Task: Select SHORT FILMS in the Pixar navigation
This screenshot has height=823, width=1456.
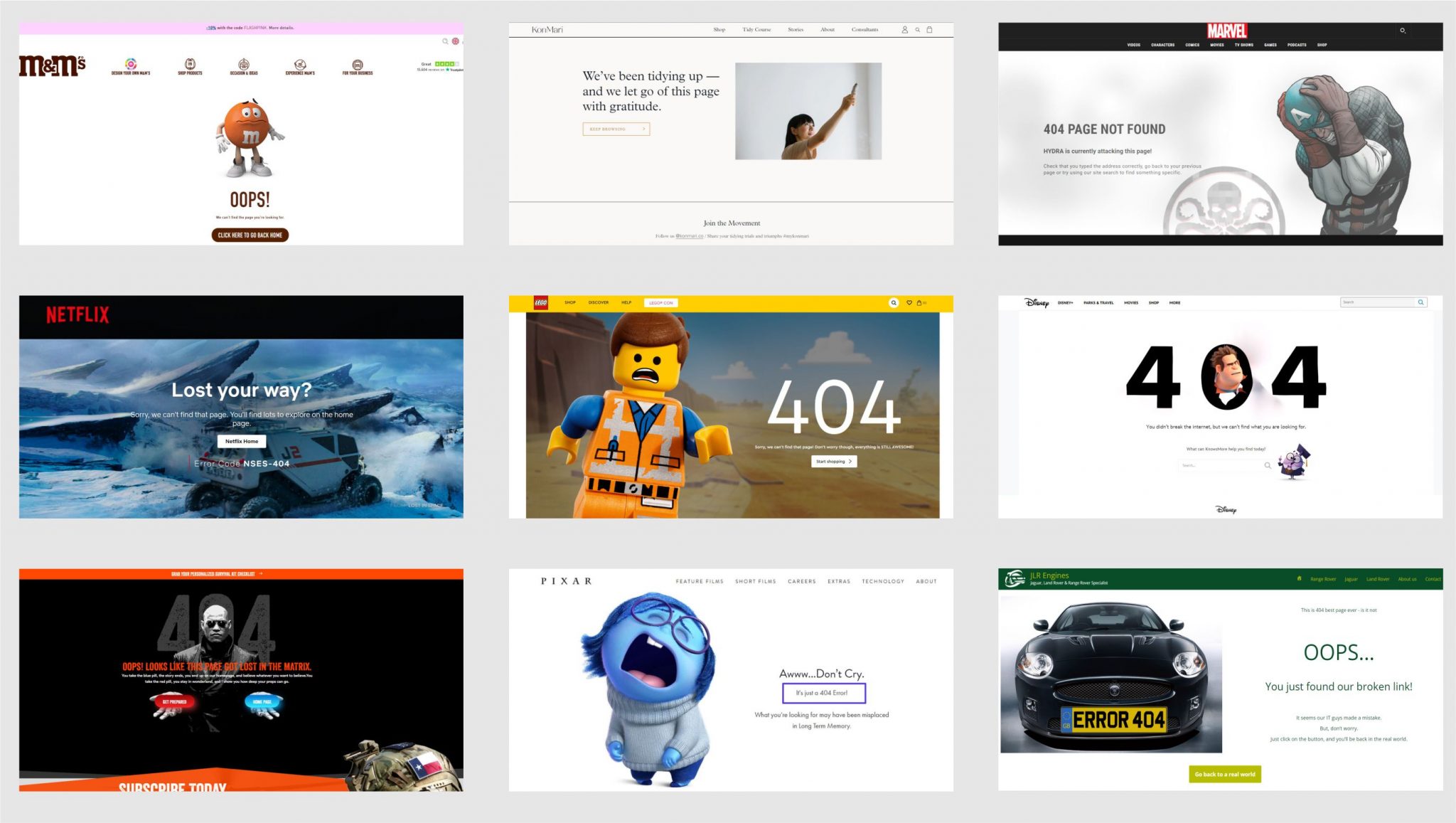Action: 756,581
